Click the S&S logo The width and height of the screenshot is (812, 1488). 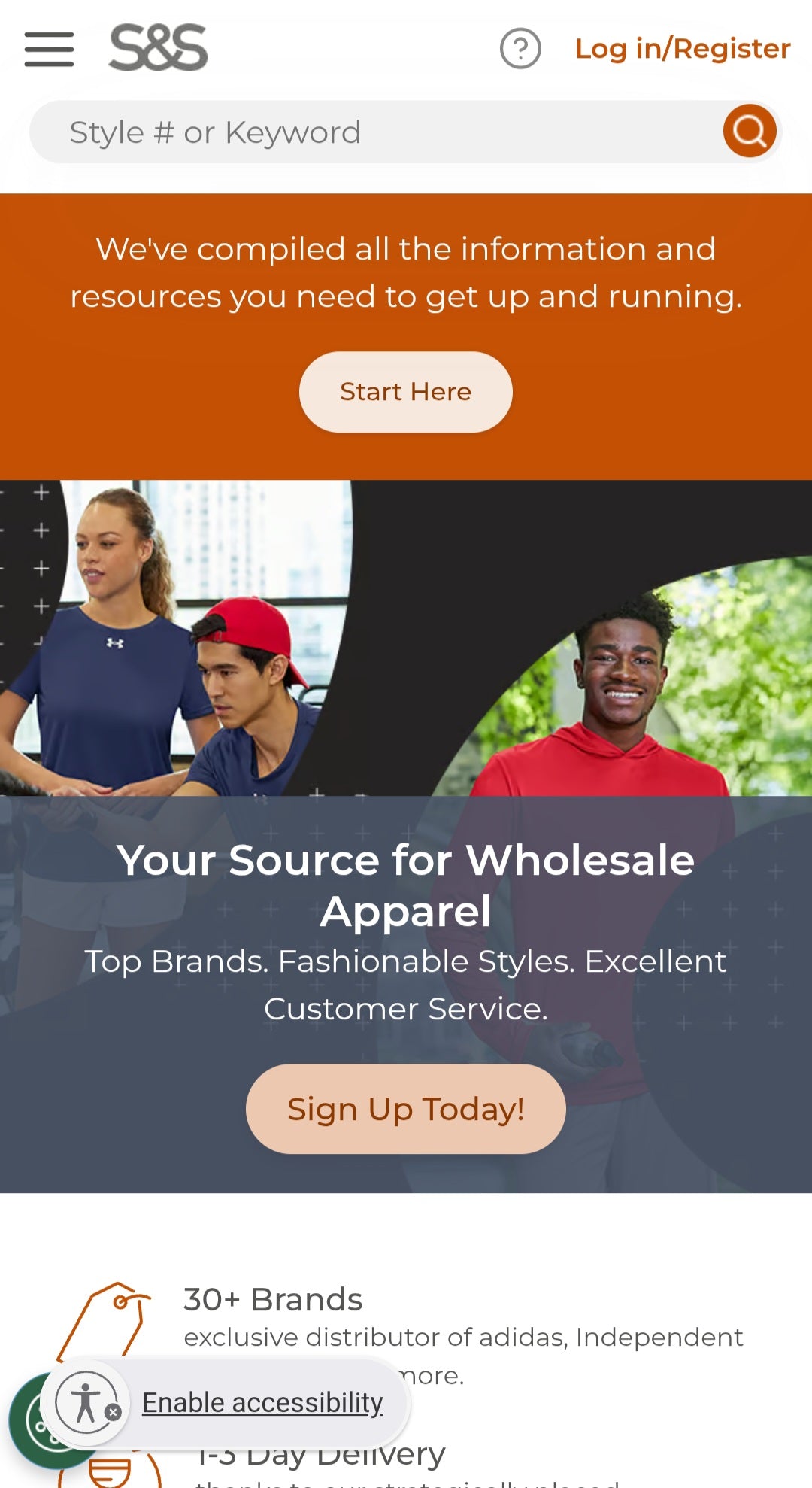tap(158, 47)
